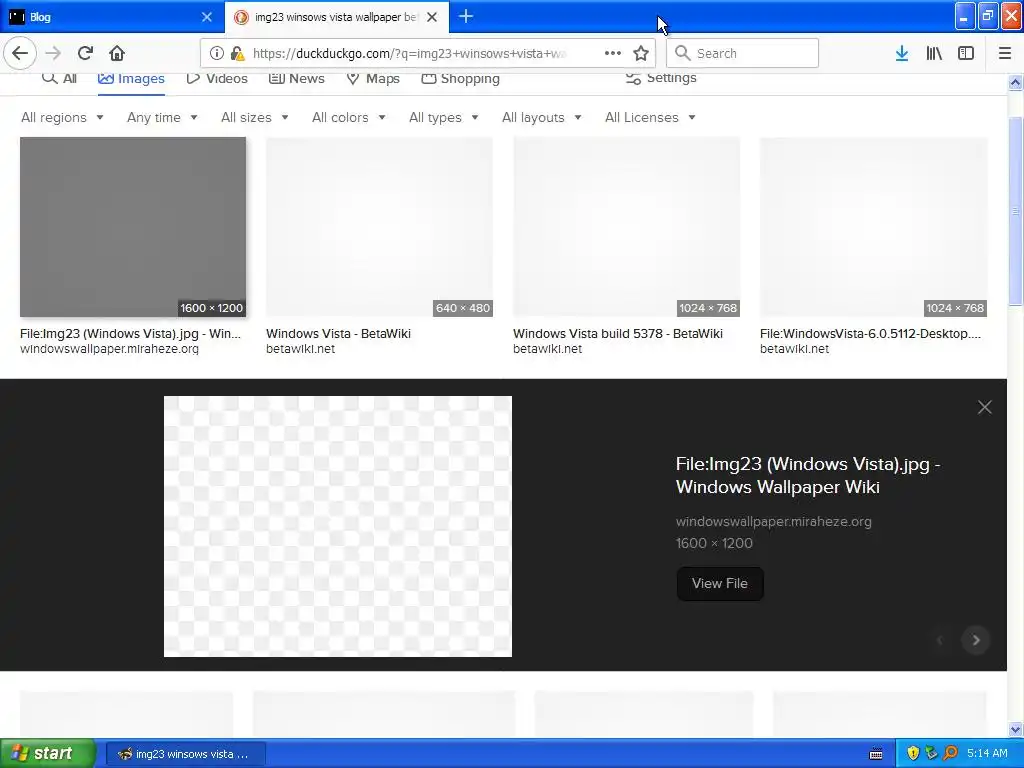Switch to the News search tab
This screenshot has height=768, width=1024.
tap(296, 78)
